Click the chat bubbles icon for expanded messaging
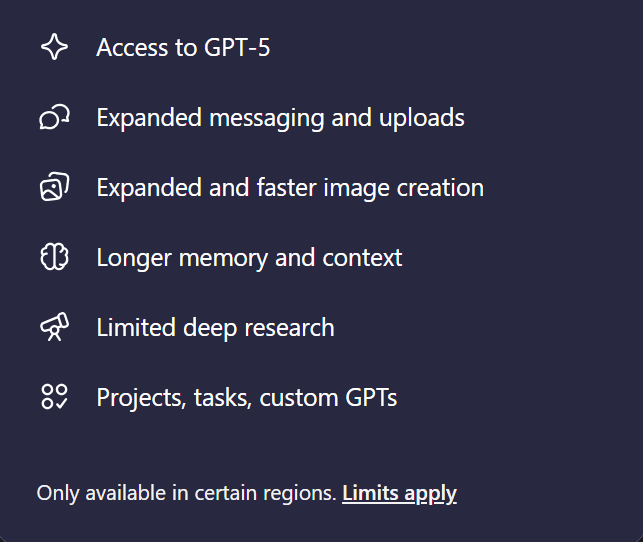Viewport: 643px width, 542px height. pos(54,117)
